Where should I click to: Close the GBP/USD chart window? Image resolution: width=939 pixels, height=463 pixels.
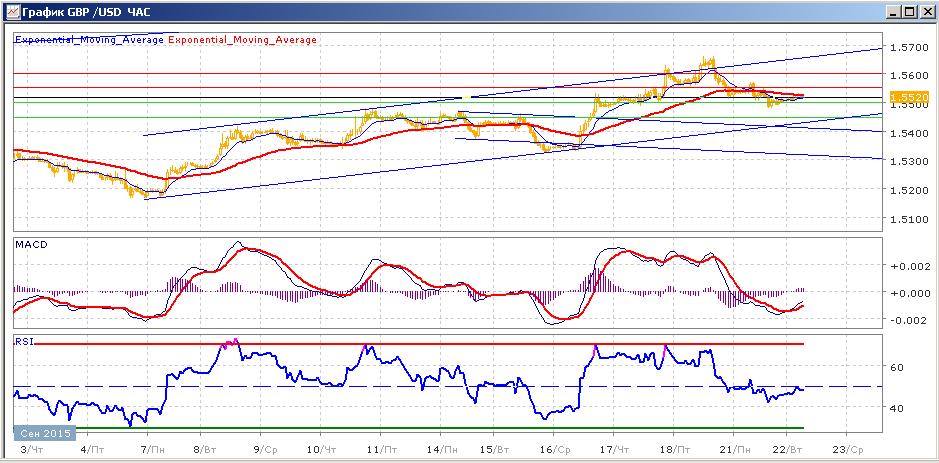926,11
